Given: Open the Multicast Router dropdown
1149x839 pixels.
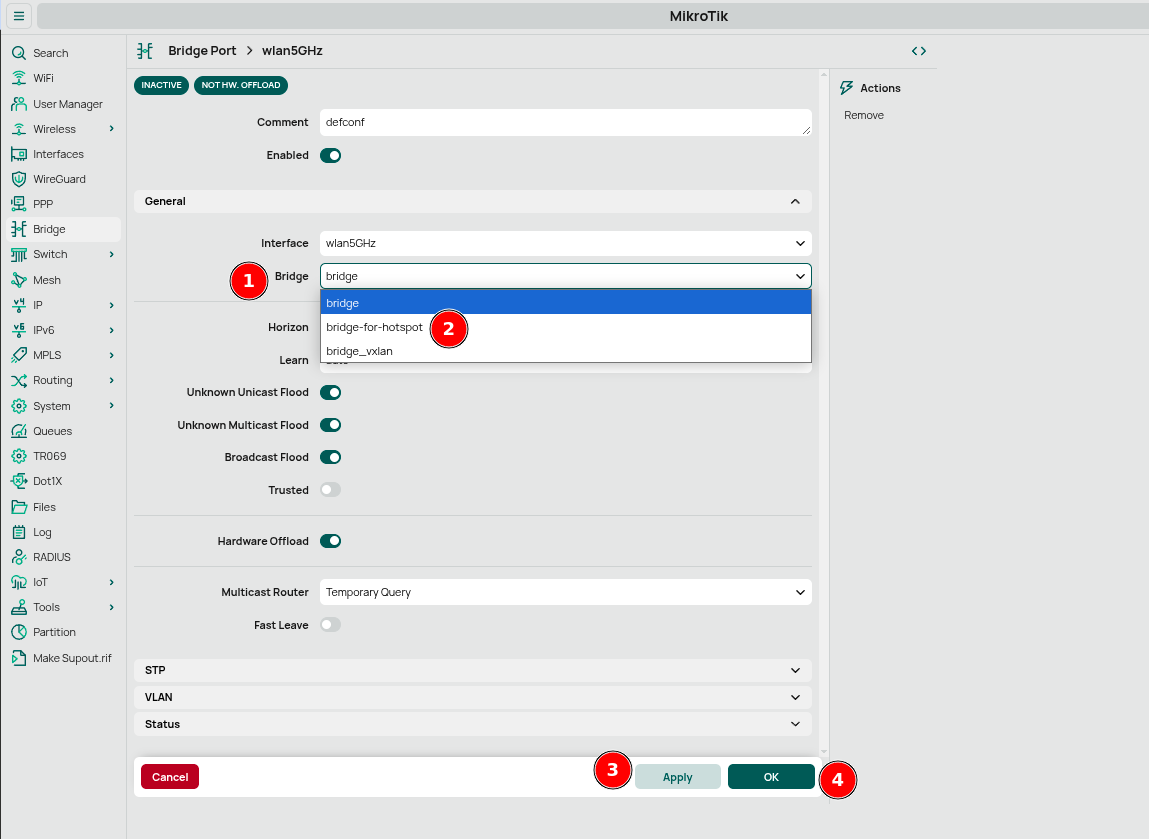Looking at the screenshot, I should [565, 591].
